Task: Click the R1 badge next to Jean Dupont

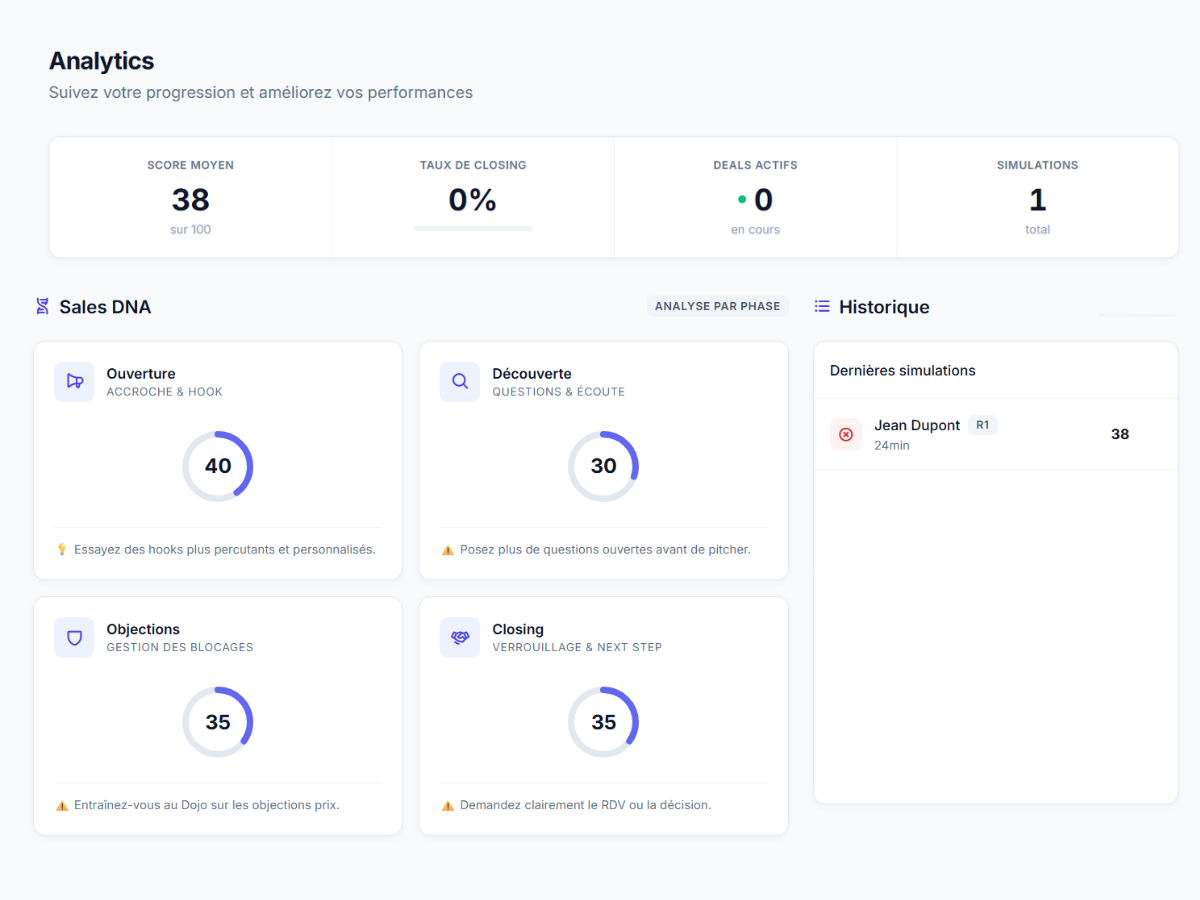Action: point(982,424)
